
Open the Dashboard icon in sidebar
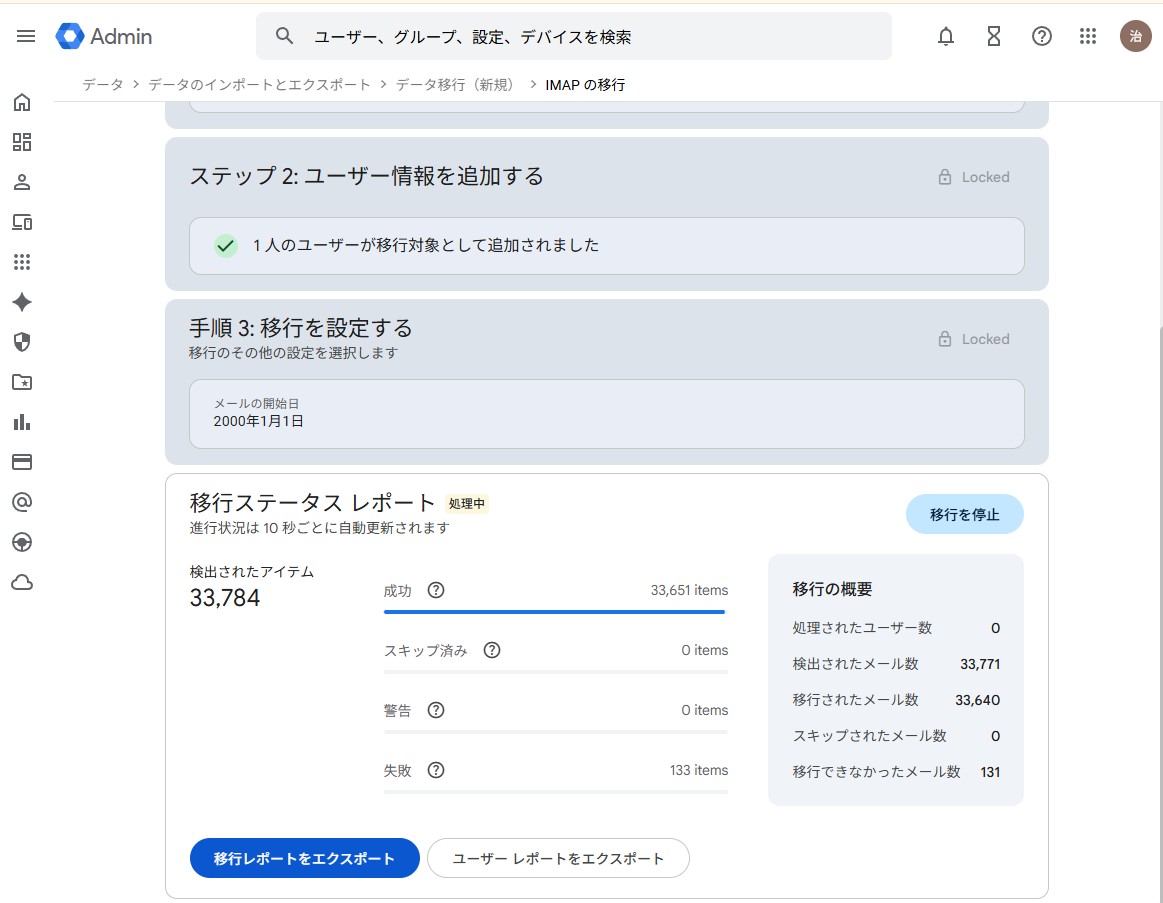[22, 142]
